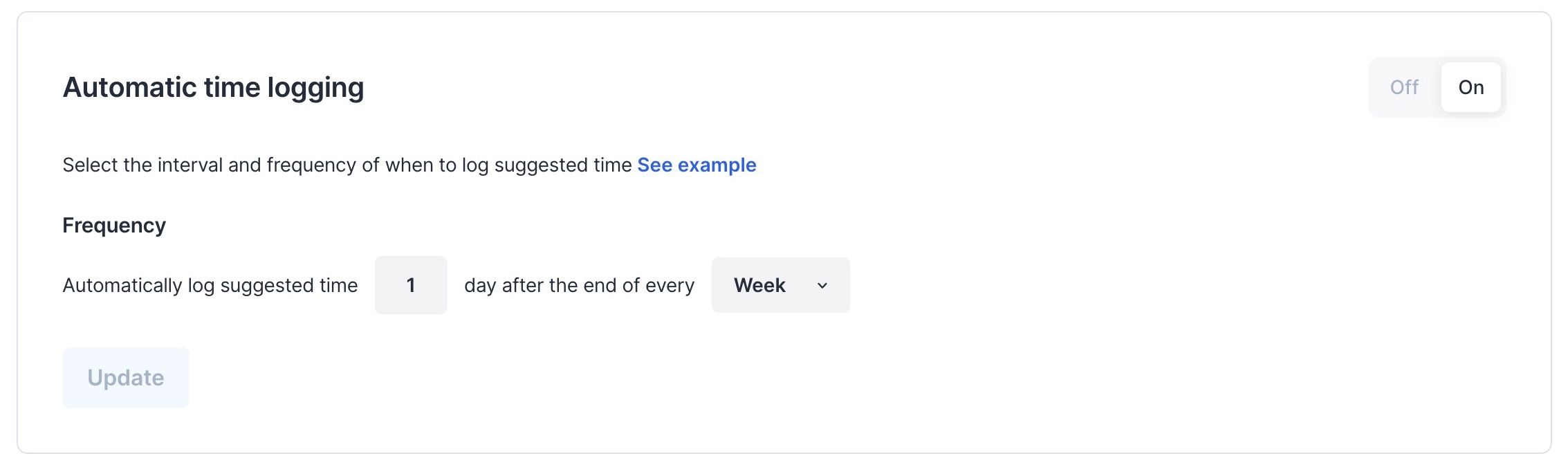Click the "day after the end of every" text
1568x465 pixels.
[579, 285]
